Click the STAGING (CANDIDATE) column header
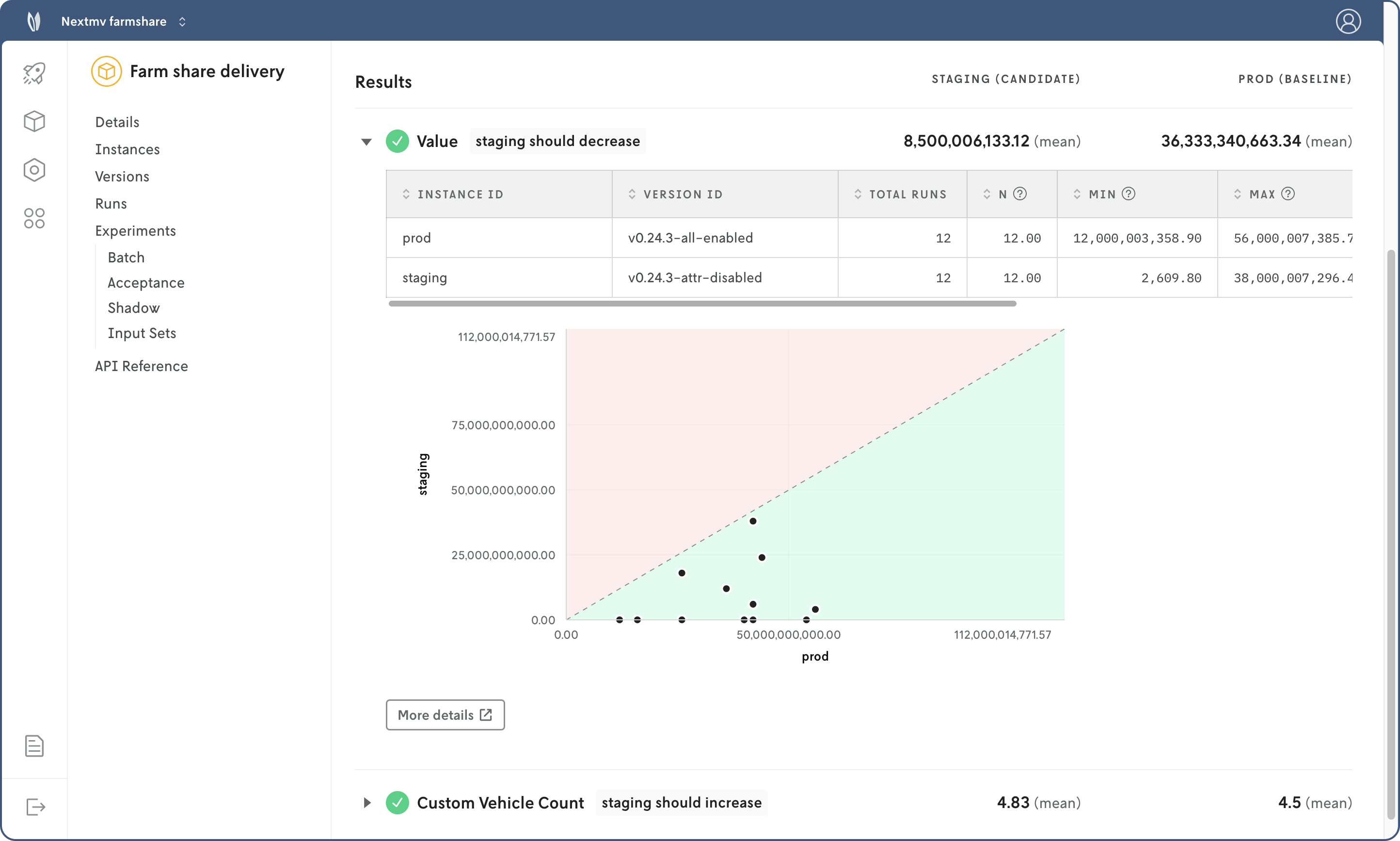The height and width of the screenshot is (841, 1400). 1006,79
